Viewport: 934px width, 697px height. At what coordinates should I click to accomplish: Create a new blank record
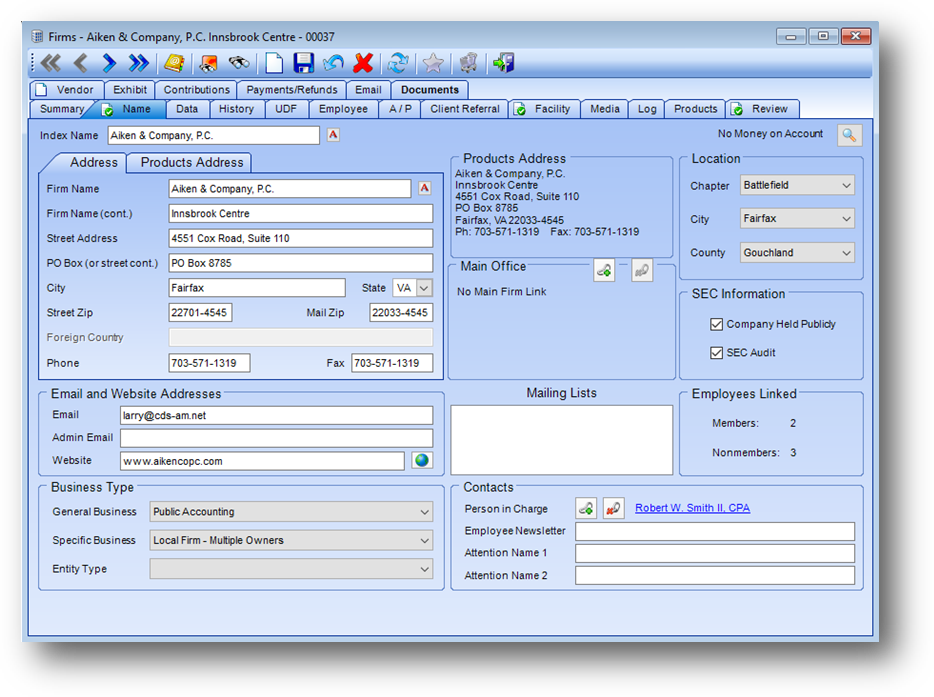pos(274,63)
